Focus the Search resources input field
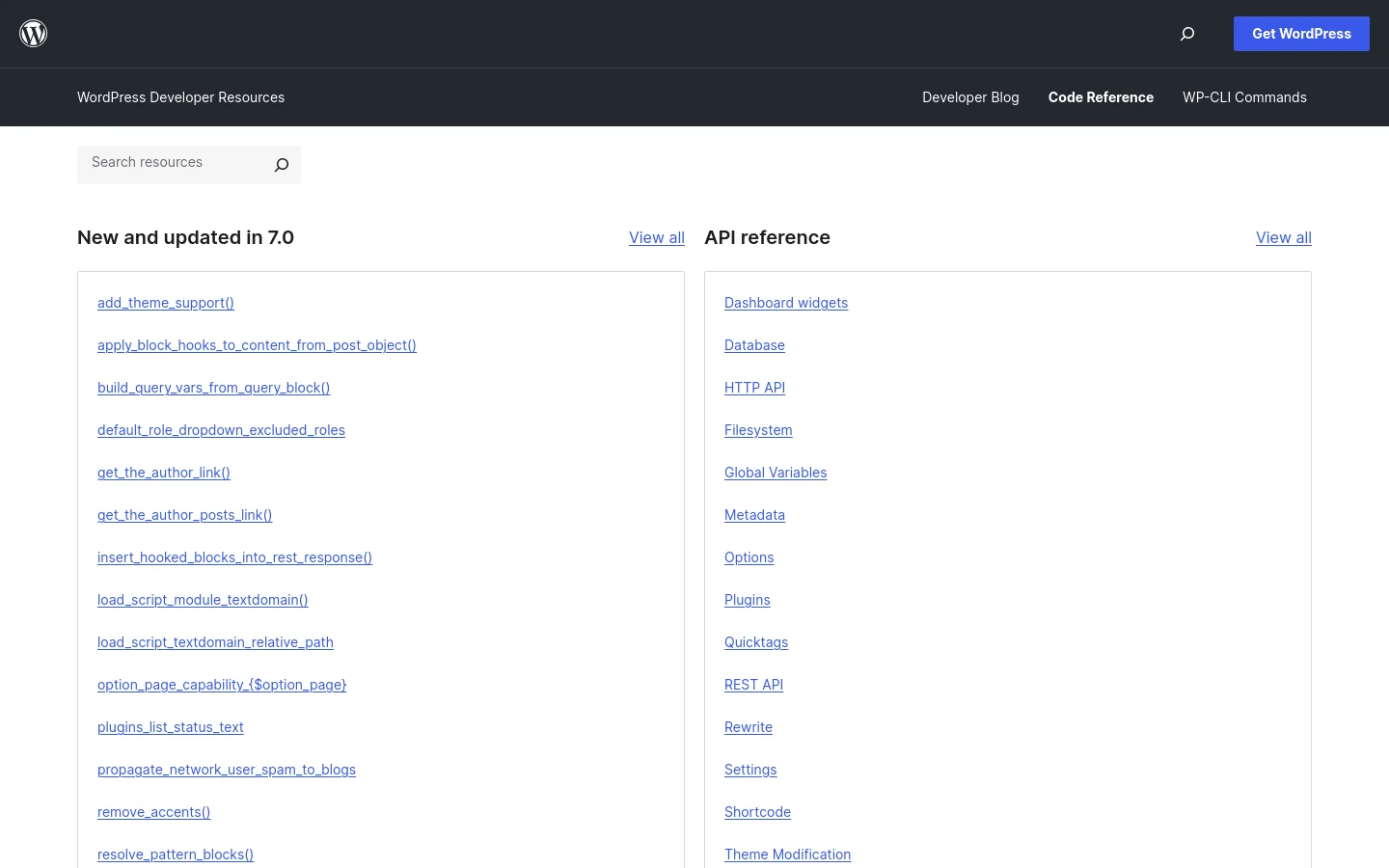The width and height of the screenshot is (1389, 868). coord(172,163)
